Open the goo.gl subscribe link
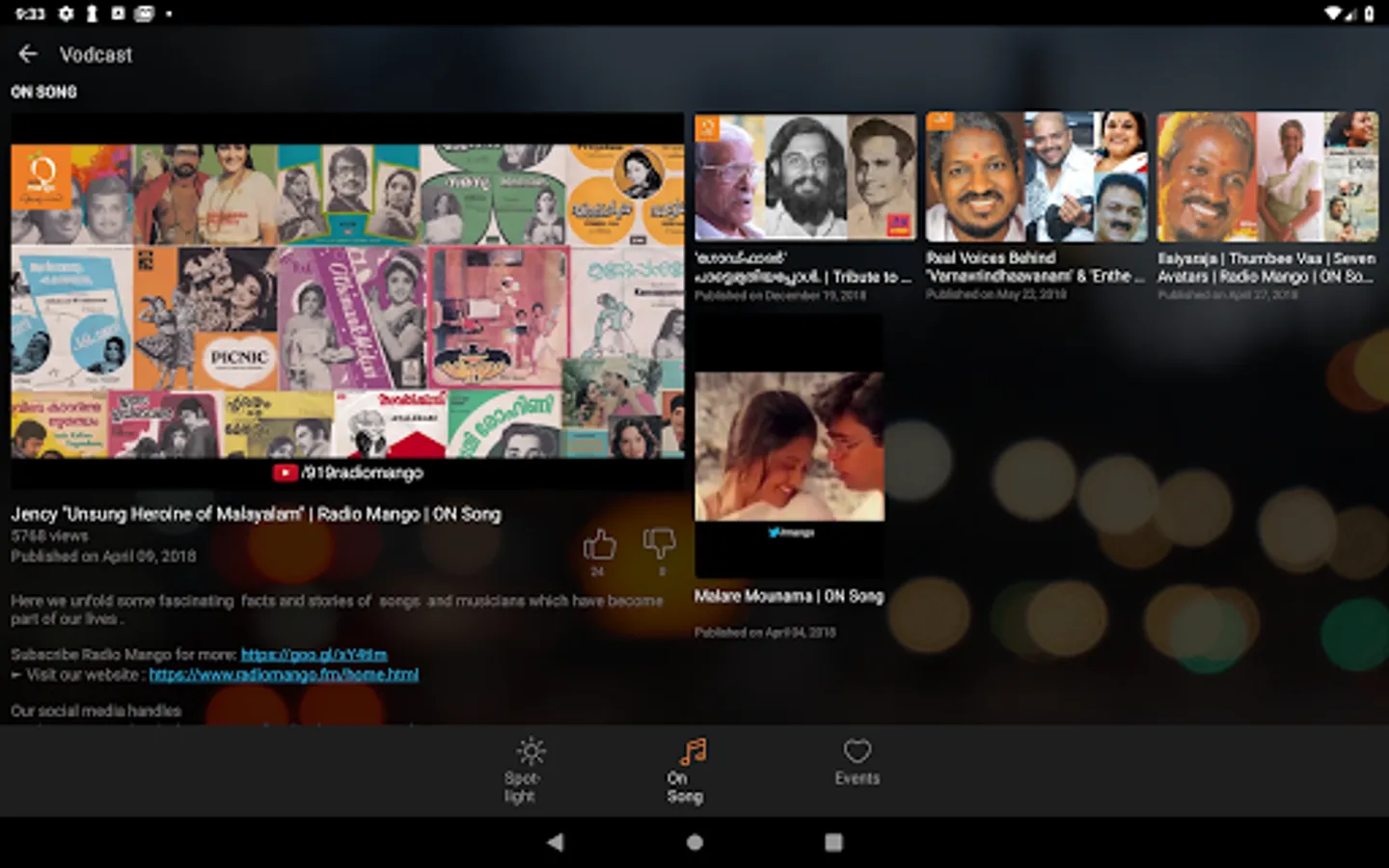This screenshot has width=1389, height=868. [313, 654]
